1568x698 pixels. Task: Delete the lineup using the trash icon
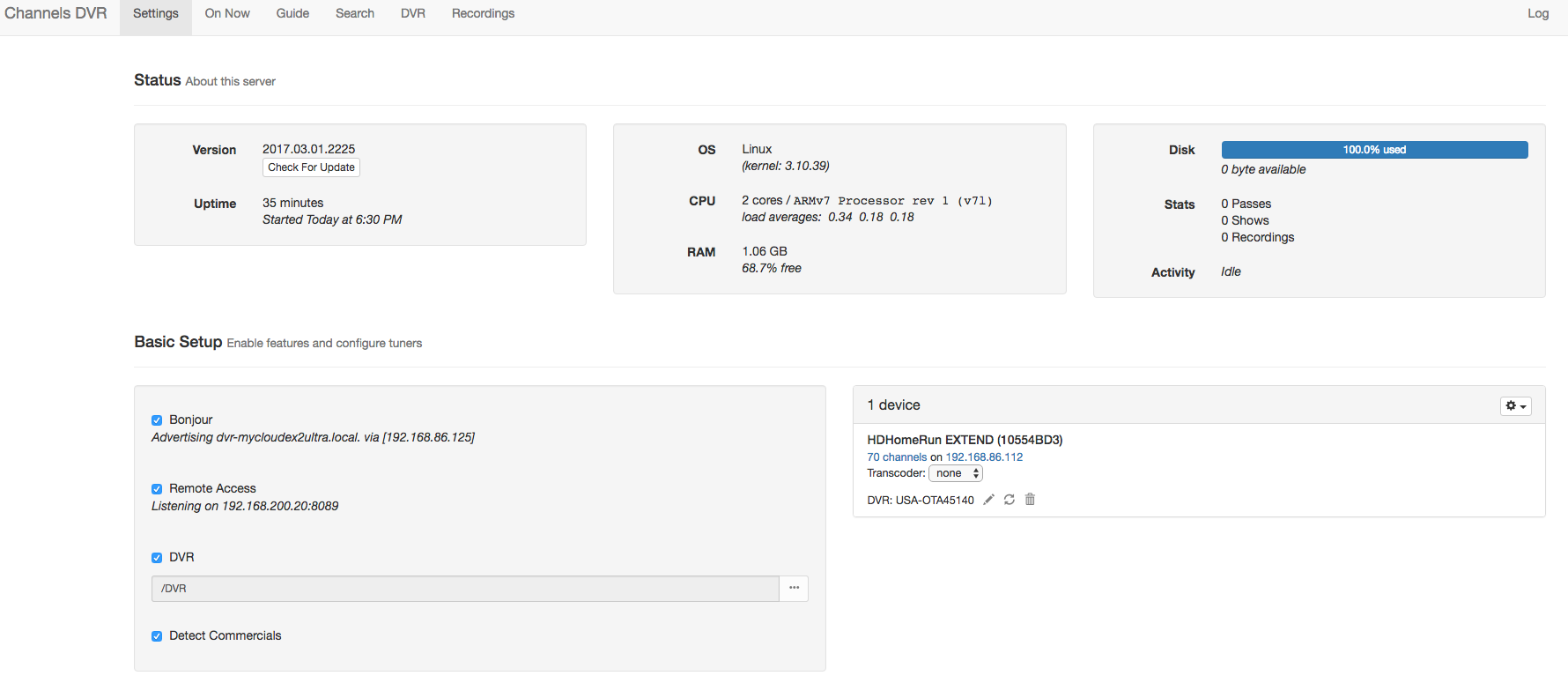(x=1030, y=500)
